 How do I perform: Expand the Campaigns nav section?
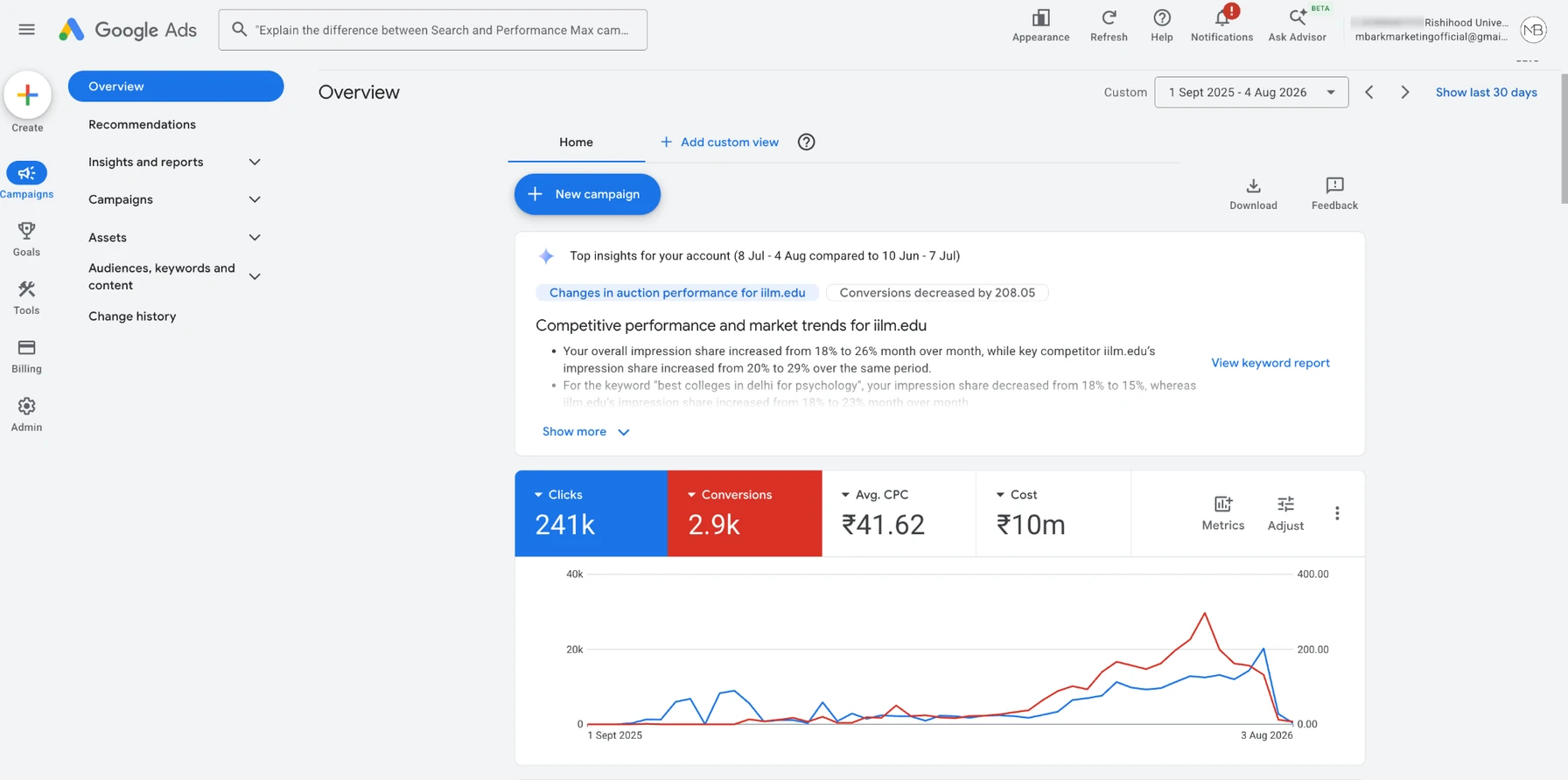click(x=255, y=199)
